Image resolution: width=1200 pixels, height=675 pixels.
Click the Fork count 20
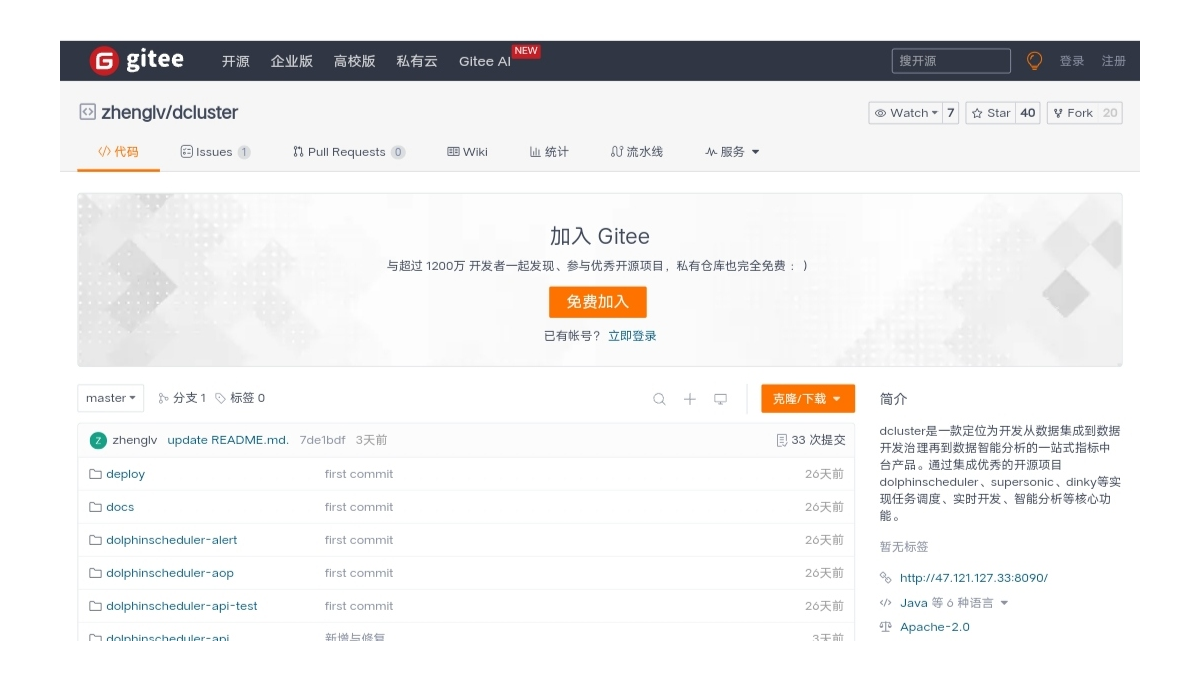[1110, 113]
